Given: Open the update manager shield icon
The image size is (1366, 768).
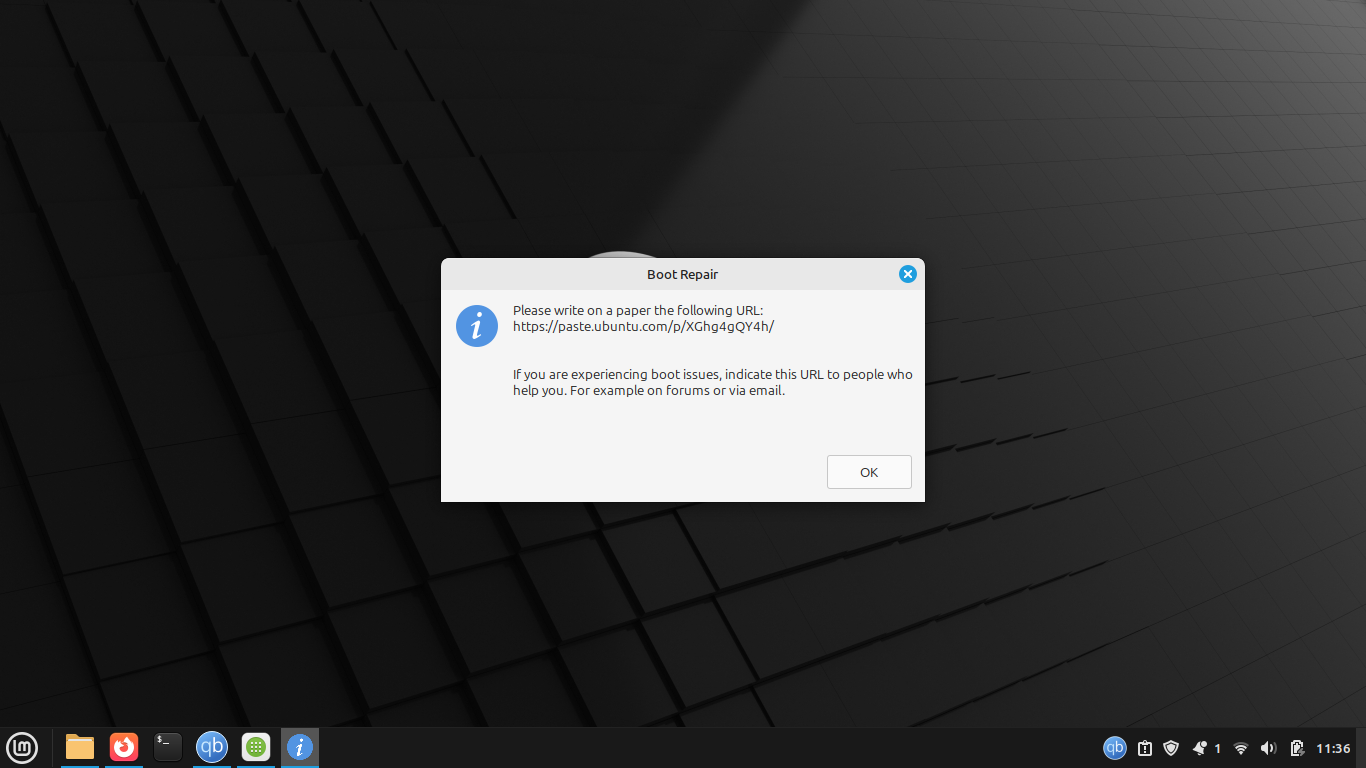Looking at the screenshot, I should click(1171, 748).
